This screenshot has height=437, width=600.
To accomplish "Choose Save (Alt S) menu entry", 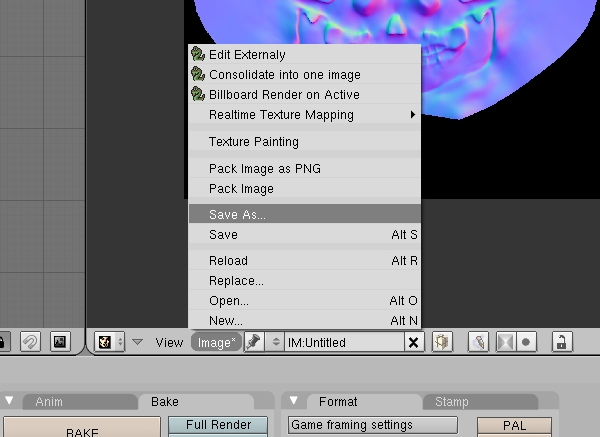I will [x=305, y=234].
